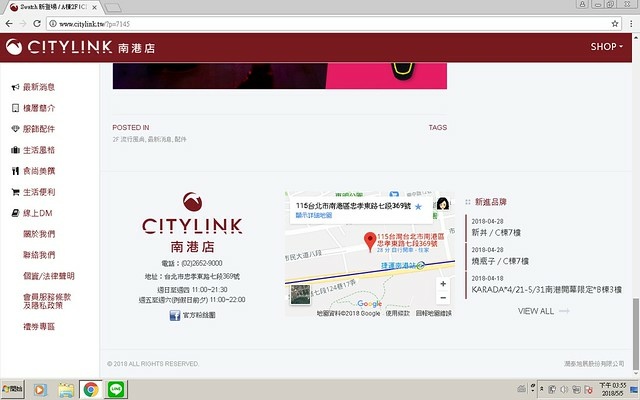The image size is (640, 400).
Task: Open LINE from the taskbar
Action: click(x=116, y=389)
